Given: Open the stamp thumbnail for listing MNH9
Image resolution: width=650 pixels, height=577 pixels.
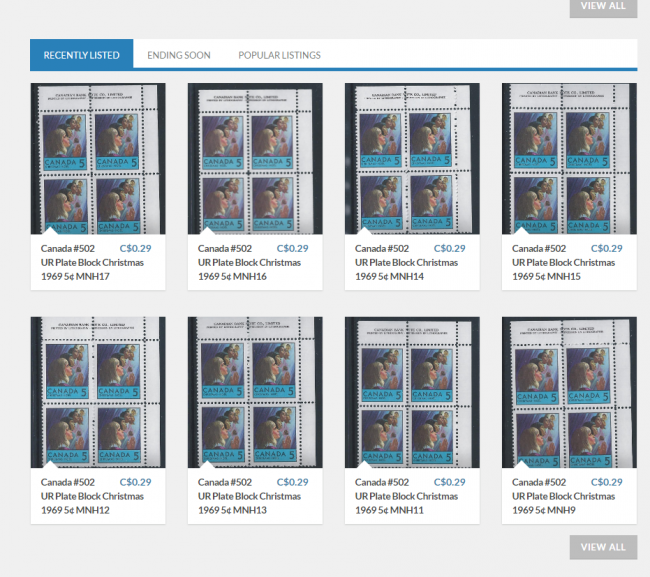Looking at the screenshot, I should tap(569, 393).
